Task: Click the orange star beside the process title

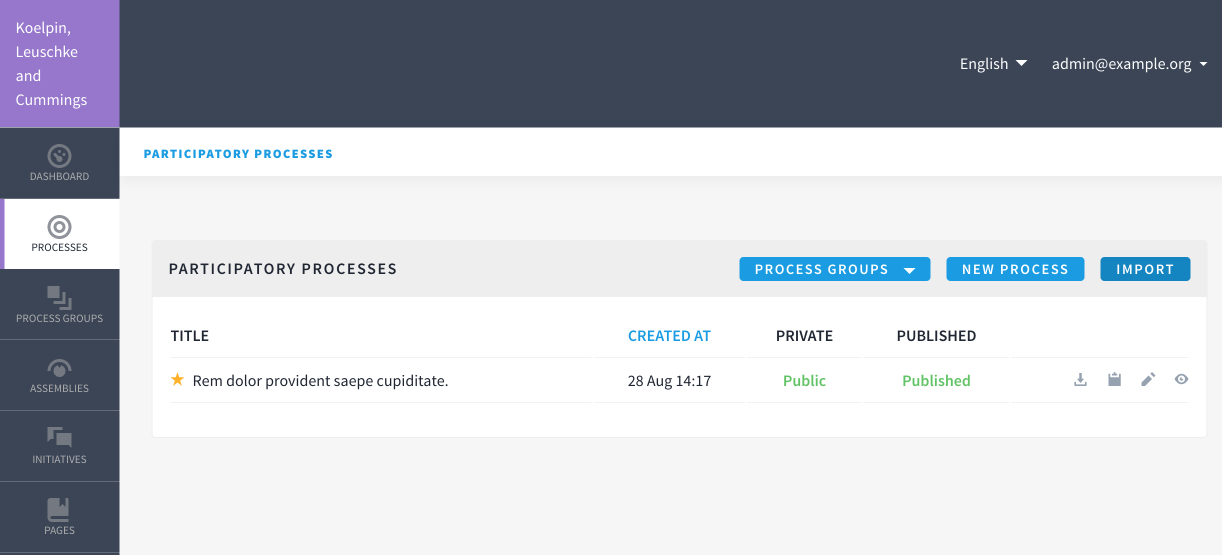Action: (178, 380)
